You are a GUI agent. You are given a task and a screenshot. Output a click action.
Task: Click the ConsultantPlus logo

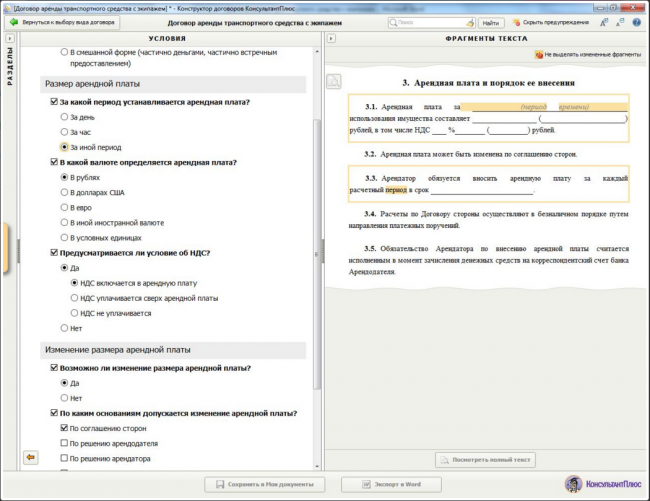click(x=603, y=484)
